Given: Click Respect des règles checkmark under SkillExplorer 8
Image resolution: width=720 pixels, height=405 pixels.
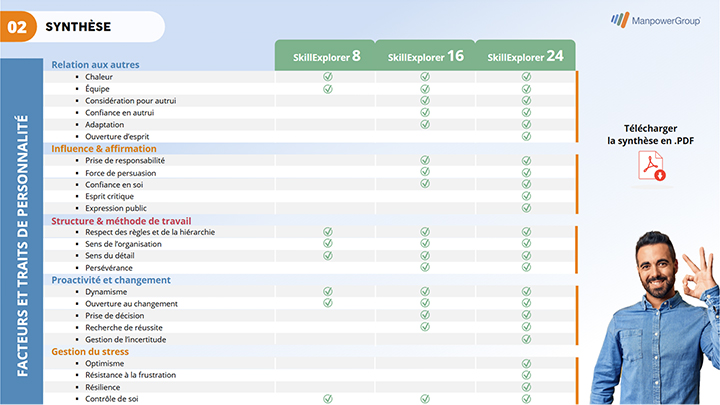Looking at the screenshot, I should point(327,231).
